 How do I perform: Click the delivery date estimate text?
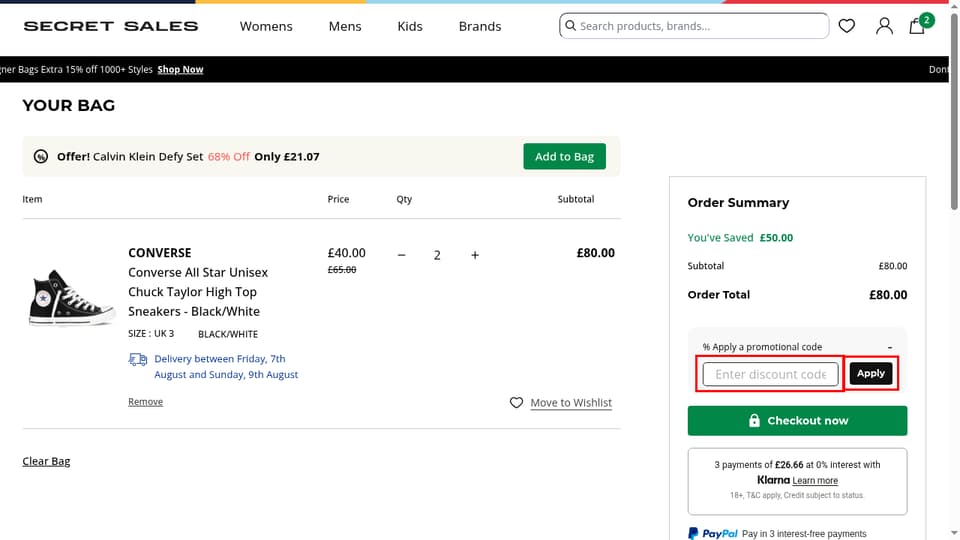click(226, 367)
